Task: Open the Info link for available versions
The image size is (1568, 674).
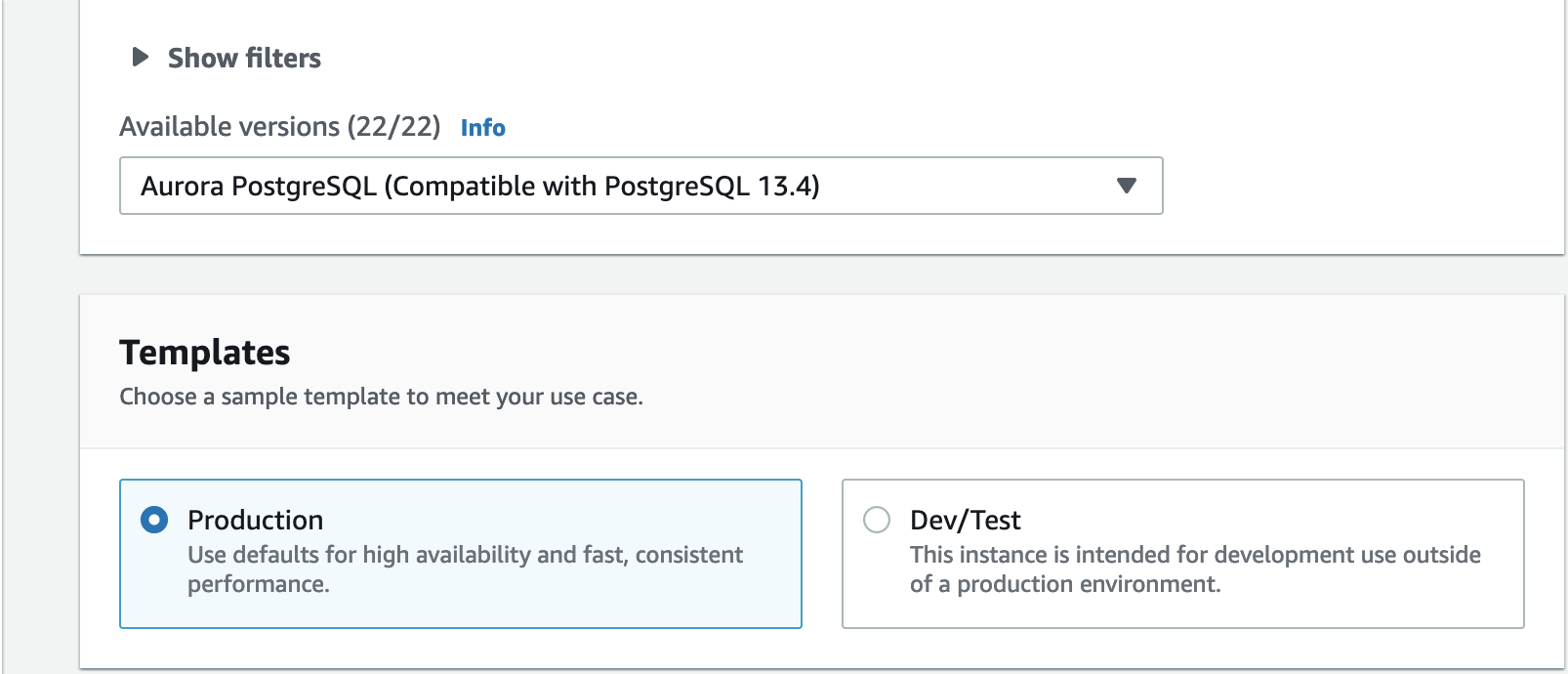Action: pyautogui.click(x=482, y=128)
